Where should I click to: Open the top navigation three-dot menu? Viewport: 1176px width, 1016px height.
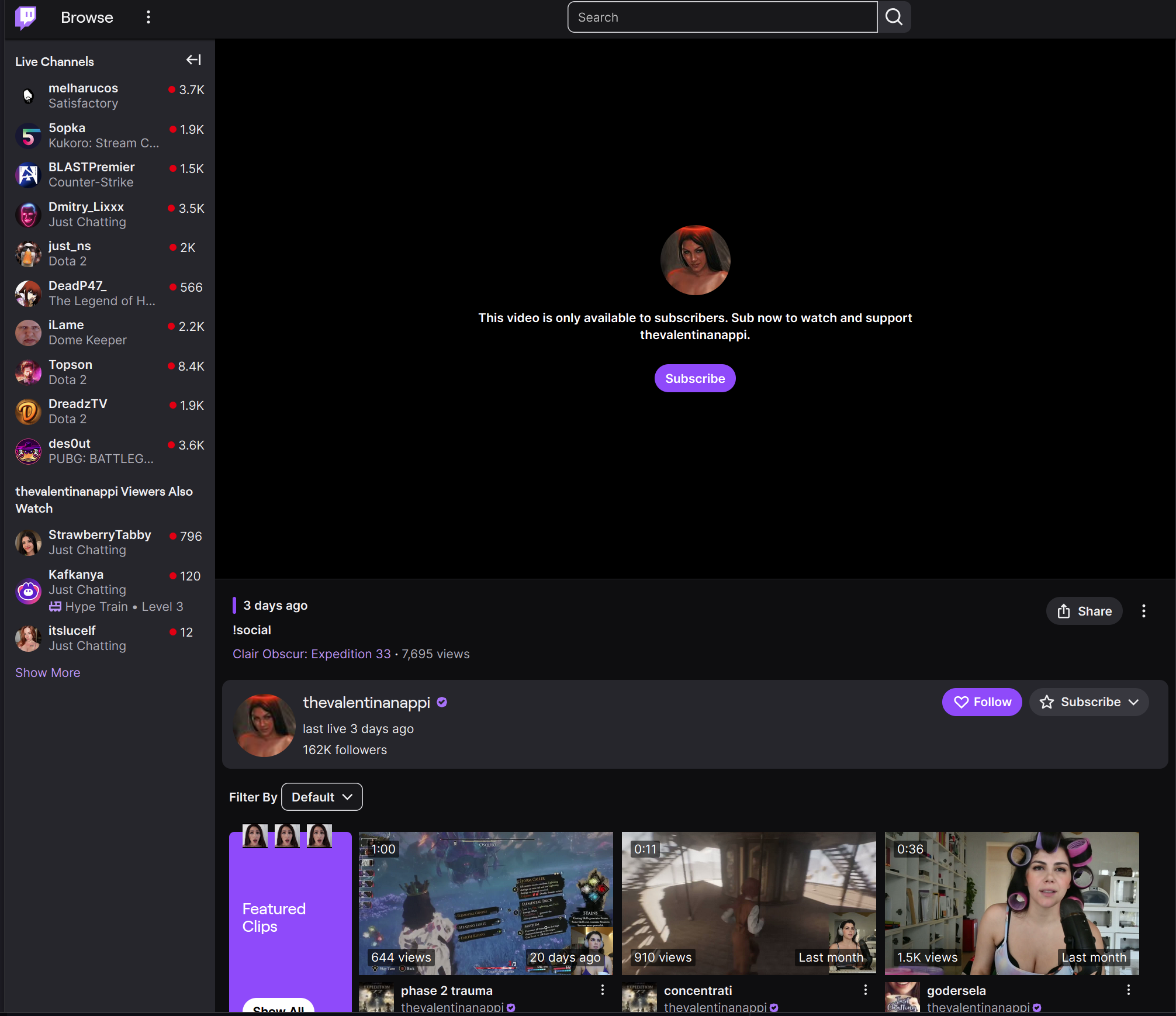pos(148,17)
